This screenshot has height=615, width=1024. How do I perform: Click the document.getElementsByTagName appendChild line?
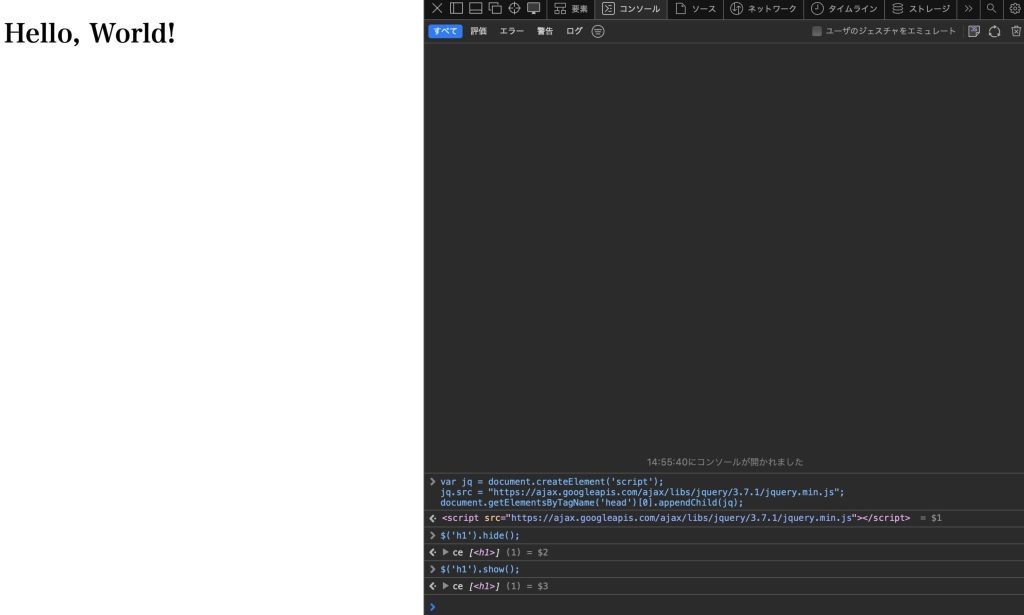pos(592,503)
